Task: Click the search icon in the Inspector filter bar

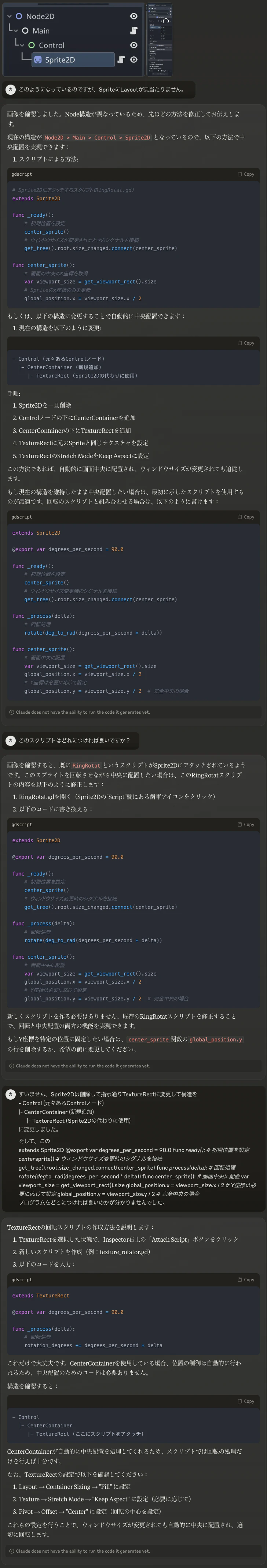Action: 168,14
